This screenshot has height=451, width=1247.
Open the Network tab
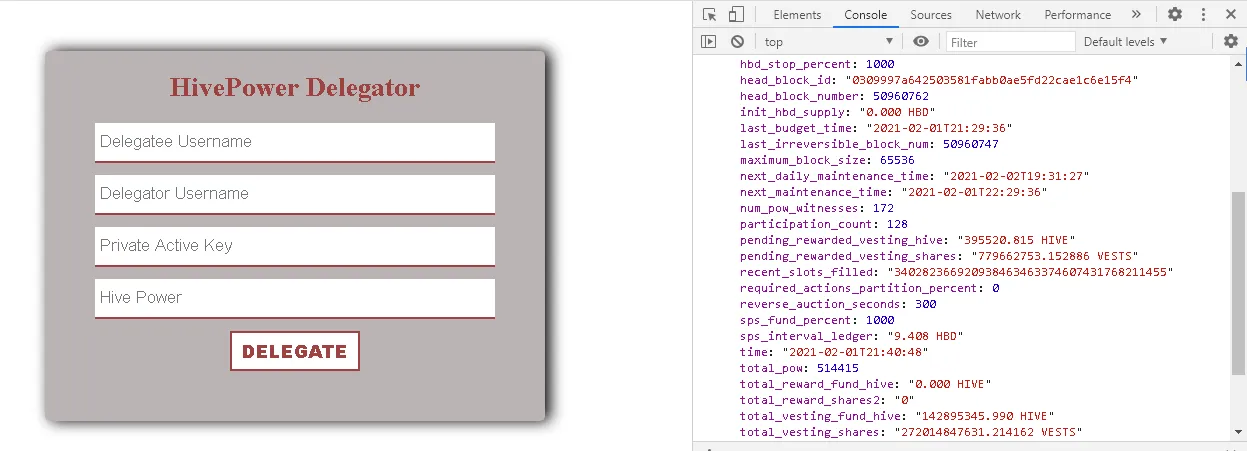coord(998,14)
